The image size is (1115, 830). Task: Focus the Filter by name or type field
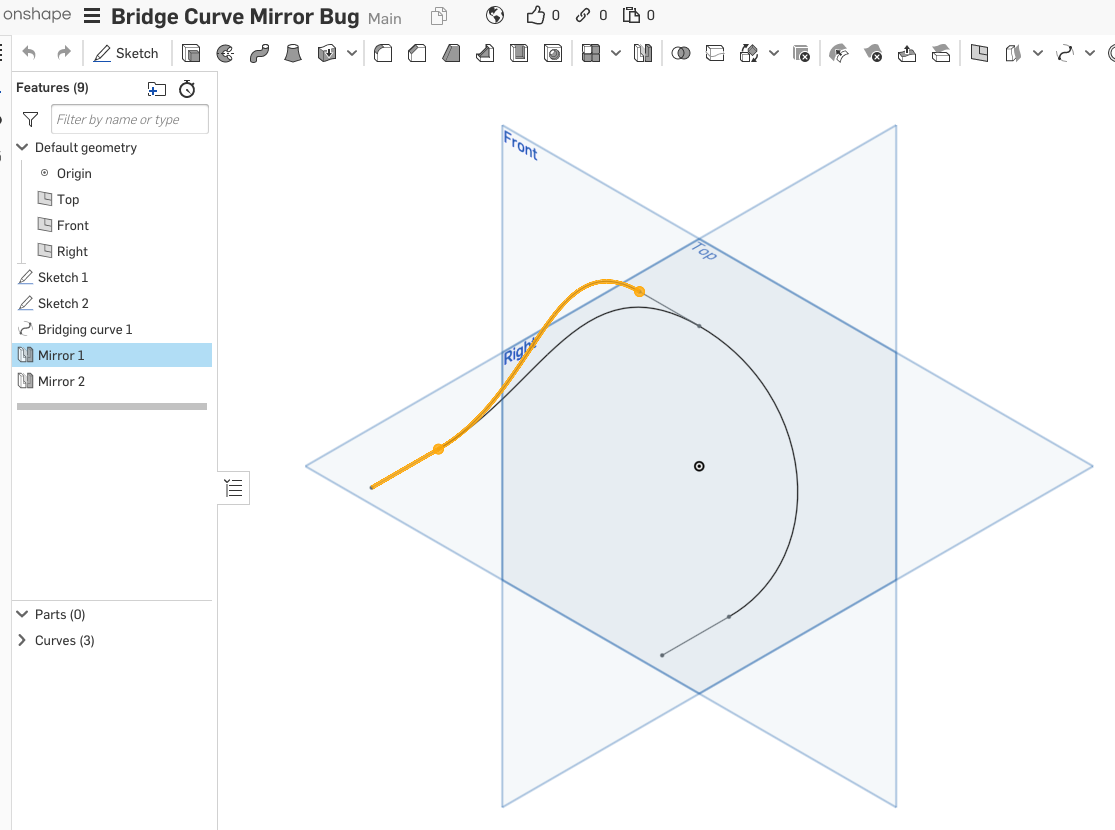tap(130, 119)
